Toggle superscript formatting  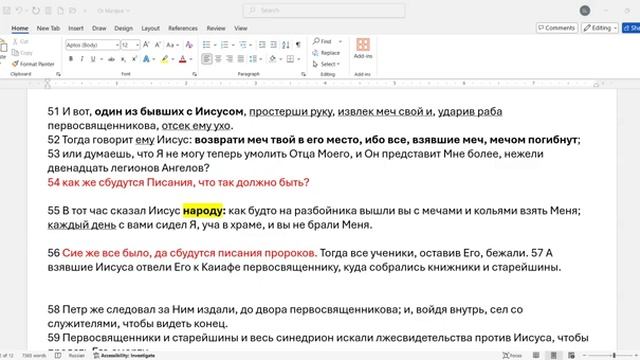coord(134,59)
